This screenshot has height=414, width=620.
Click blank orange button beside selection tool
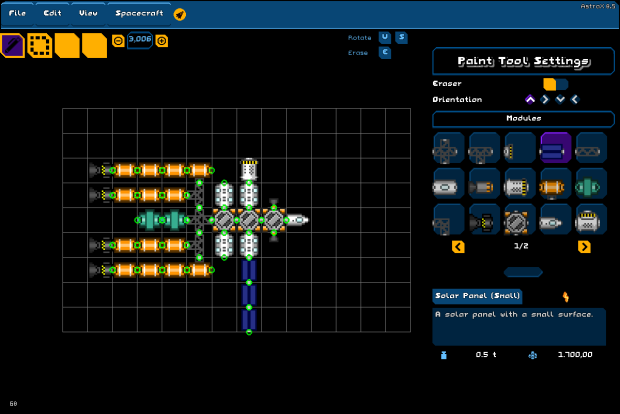67,45
